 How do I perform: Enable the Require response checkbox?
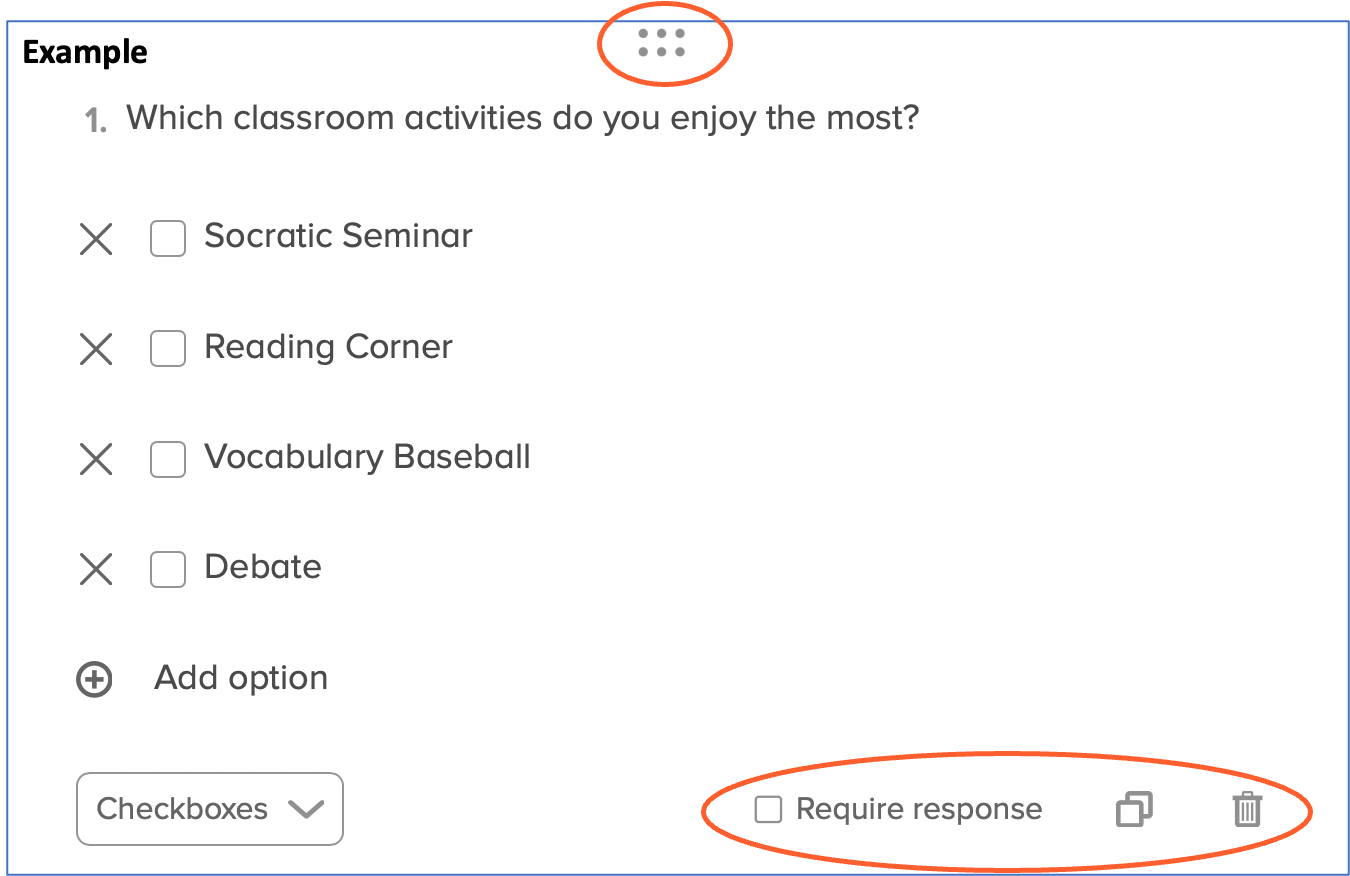[768, 809]
